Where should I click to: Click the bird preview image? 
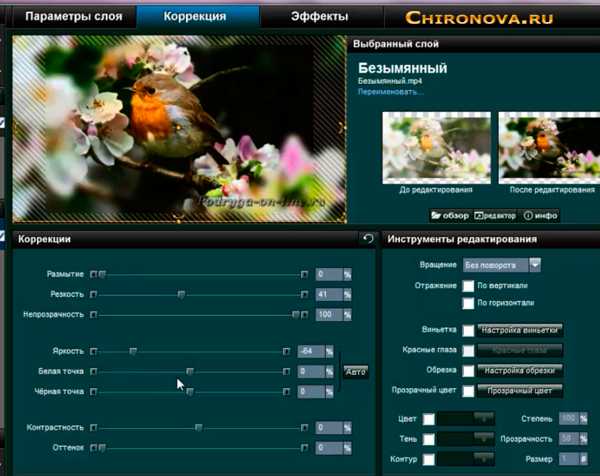pos(179,129)
